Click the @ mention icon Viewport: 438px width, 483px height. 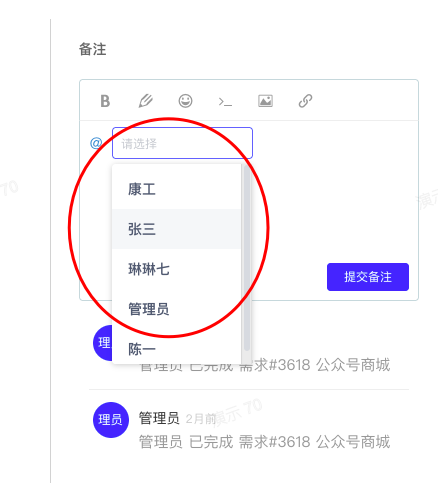96,143
